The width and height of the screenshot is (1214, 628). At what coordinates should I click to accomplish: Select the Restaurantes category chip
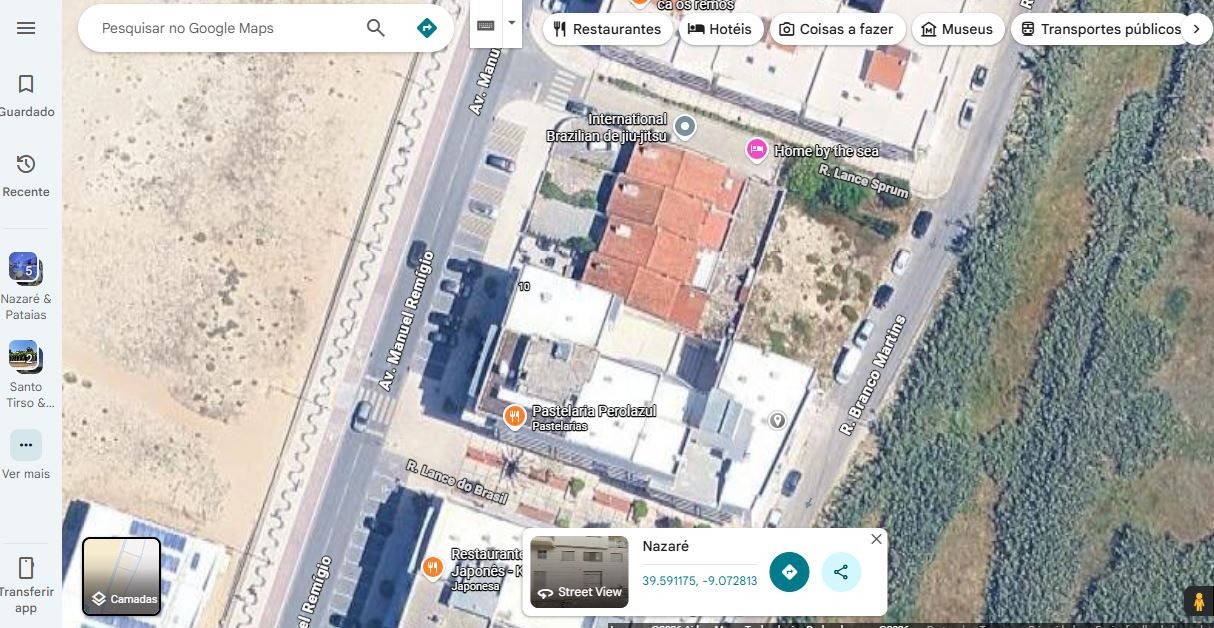coord(607,29)
